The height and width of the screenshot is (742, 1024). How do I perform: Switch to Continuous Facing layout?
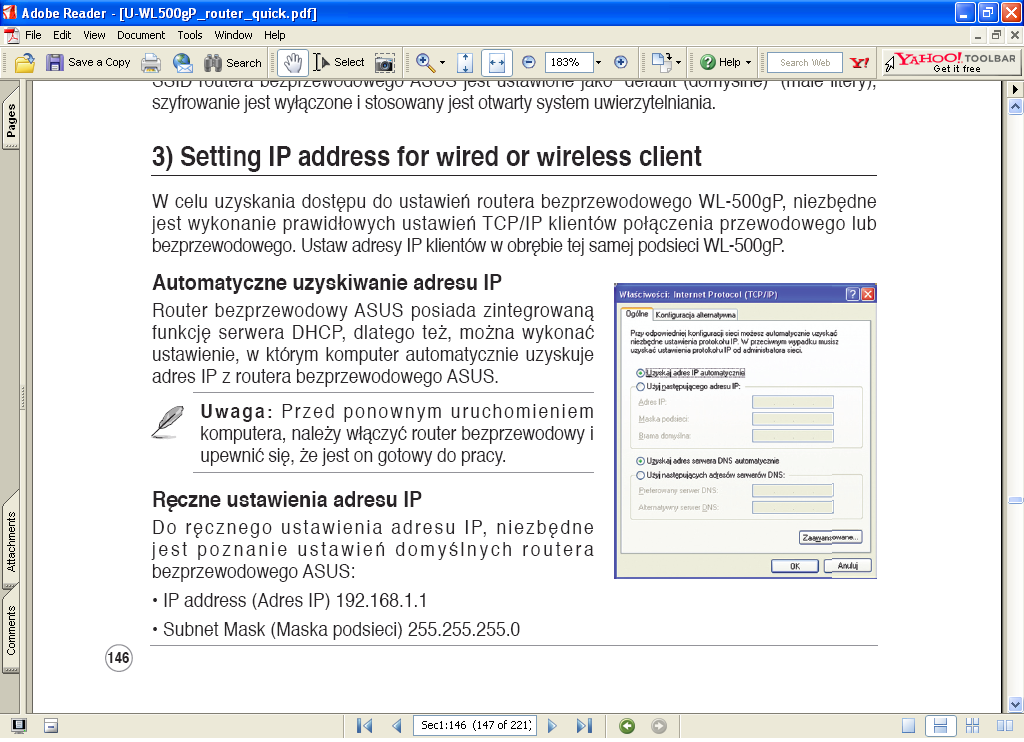(973, 726)
